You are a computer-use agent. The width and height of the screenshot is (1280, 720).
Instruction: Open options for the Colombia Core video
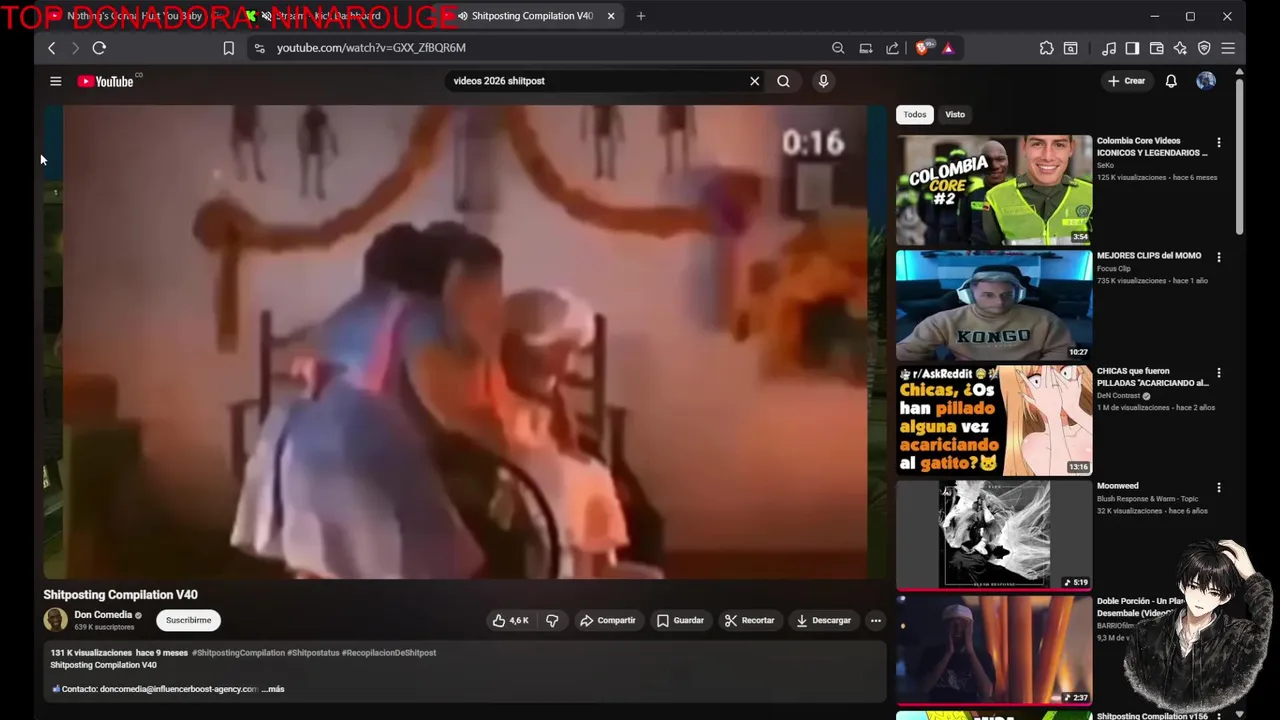pos(1218,143)
